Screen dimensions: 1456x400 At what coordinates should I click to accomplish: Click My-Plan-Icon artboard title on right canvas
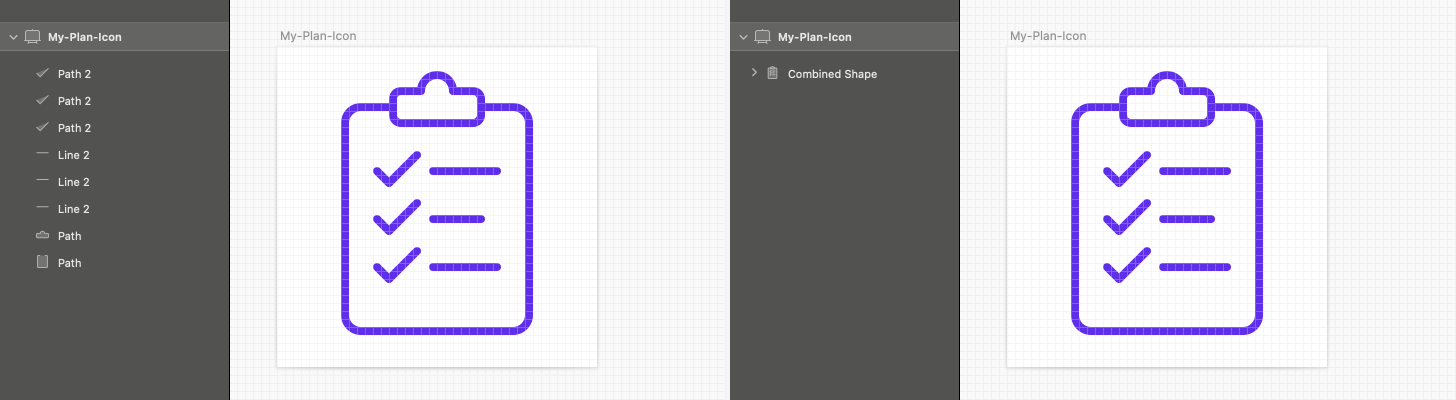1048,36
